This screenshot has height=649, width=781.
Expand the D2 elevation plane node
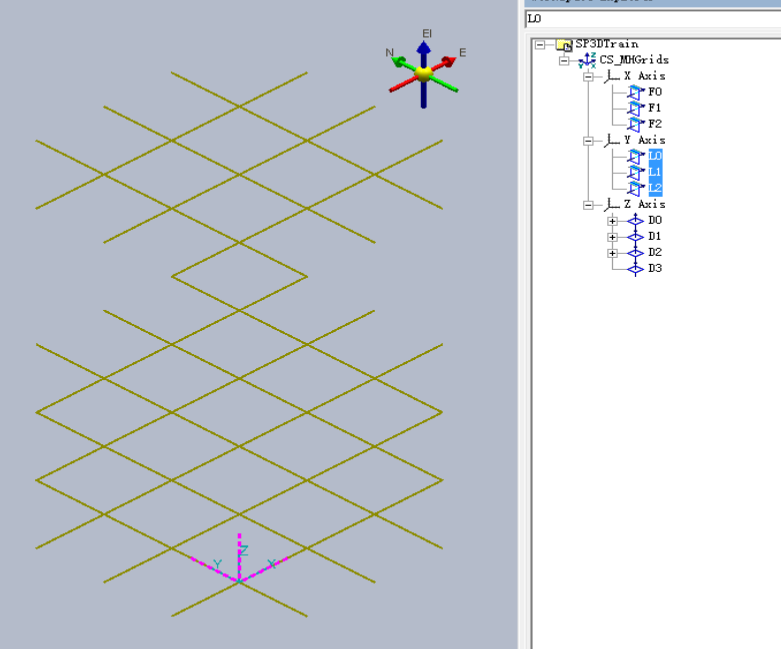coord(613,253)
